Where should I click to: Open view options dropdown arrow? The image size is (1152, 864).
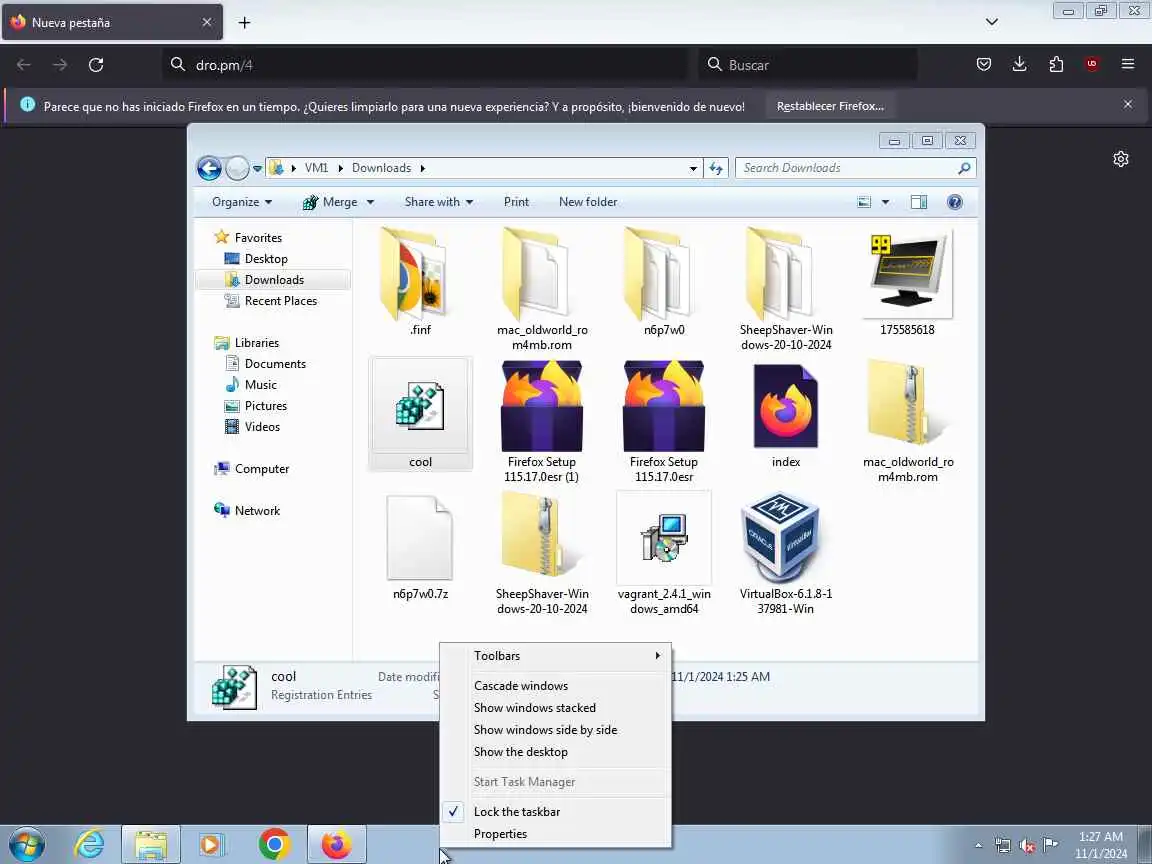(885, 202)
